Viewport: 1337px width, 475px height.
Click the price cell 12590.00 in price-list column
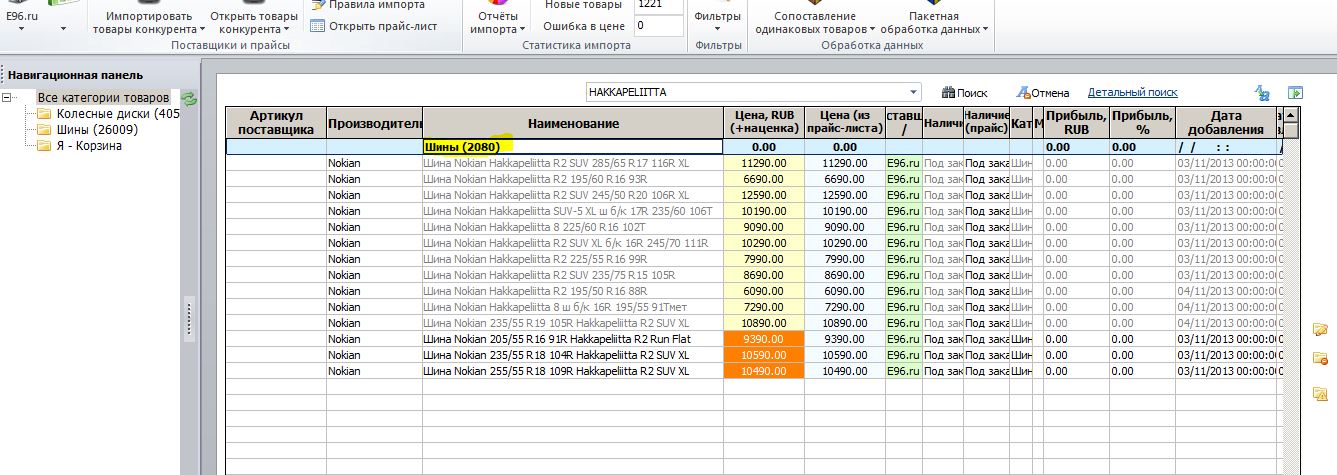tap(844, 195)
